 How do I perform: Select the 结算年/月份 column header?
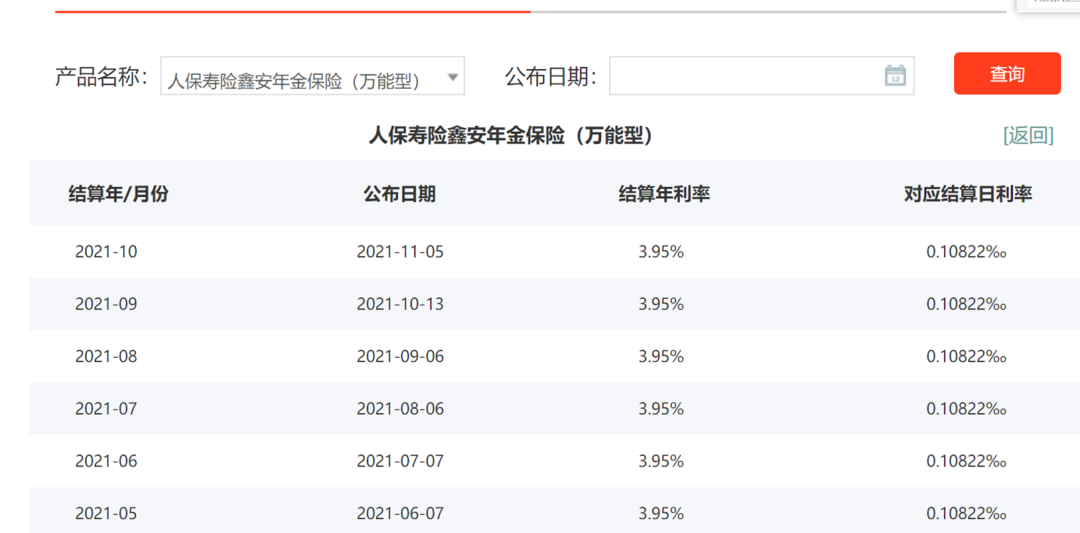pos(118,194)
